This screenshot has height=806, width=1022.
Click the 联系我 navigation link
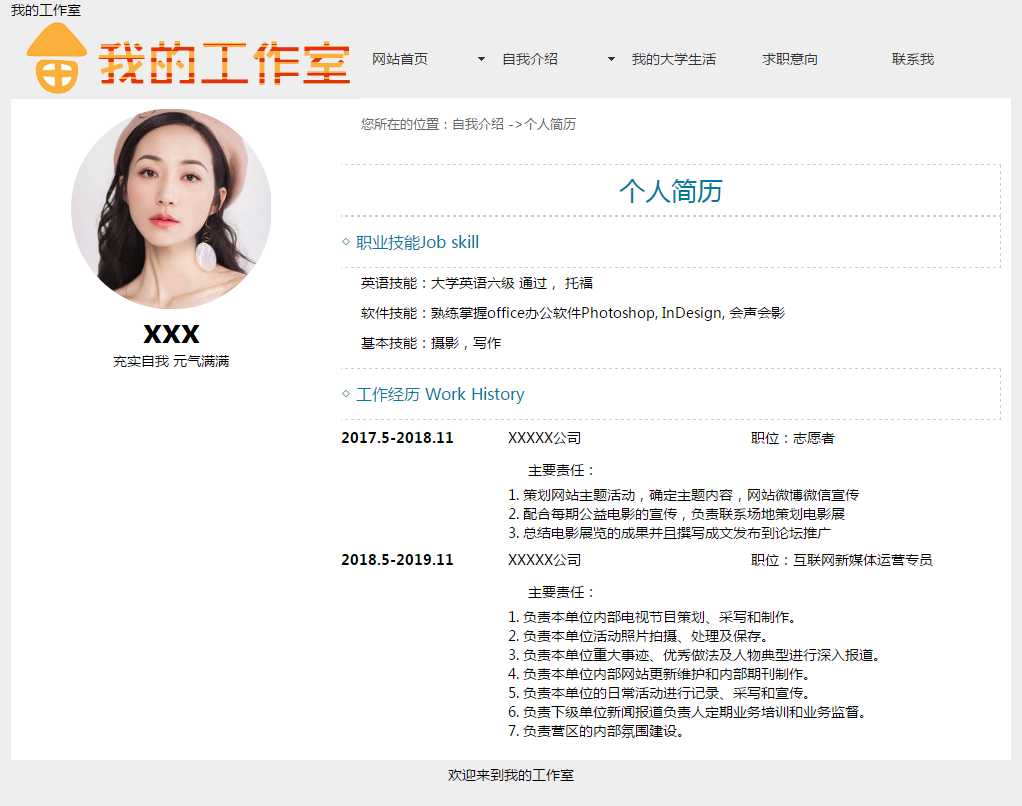(x=913, y=59)
